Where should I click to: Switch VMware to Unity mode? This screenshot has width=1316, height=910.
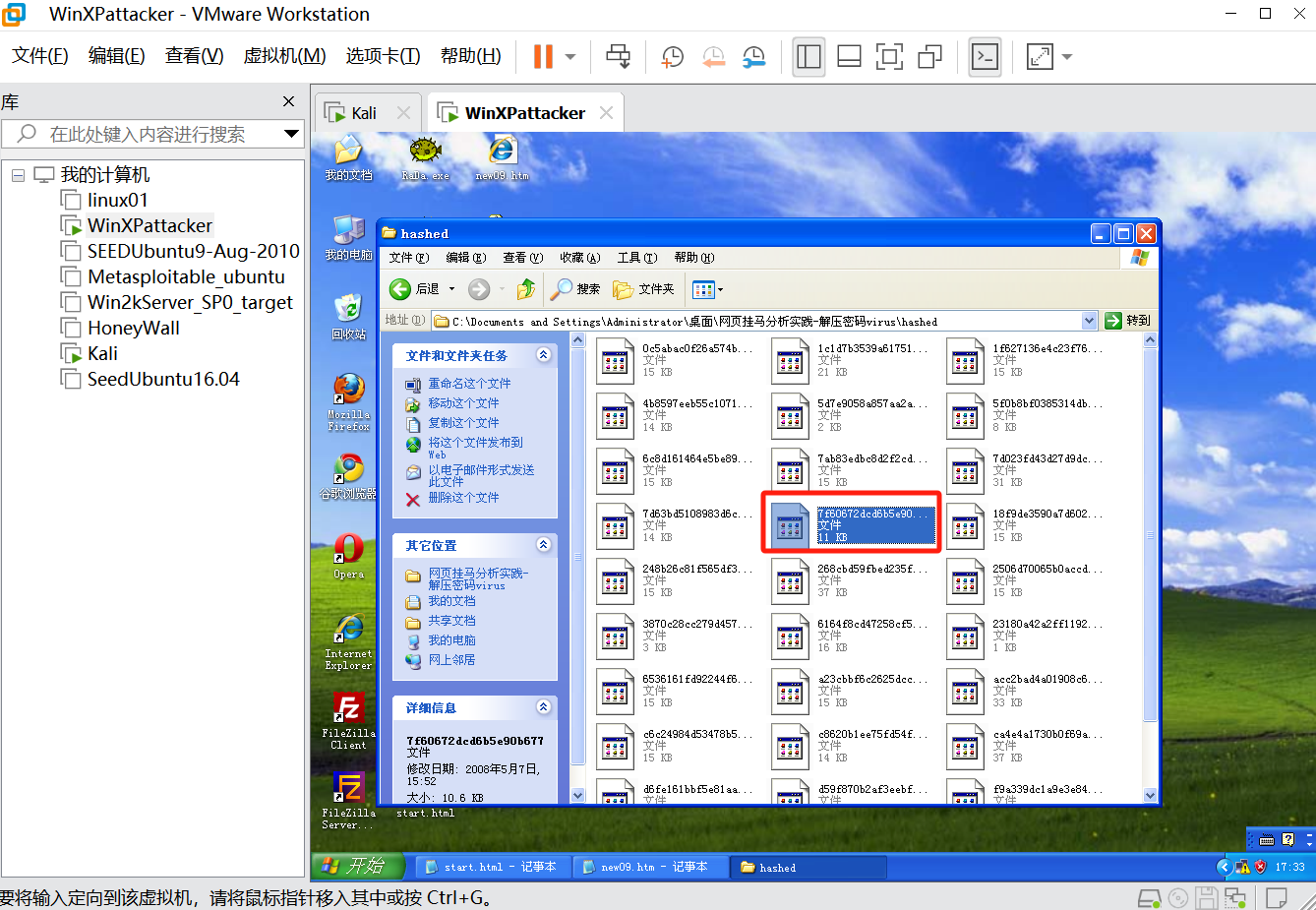929,56
